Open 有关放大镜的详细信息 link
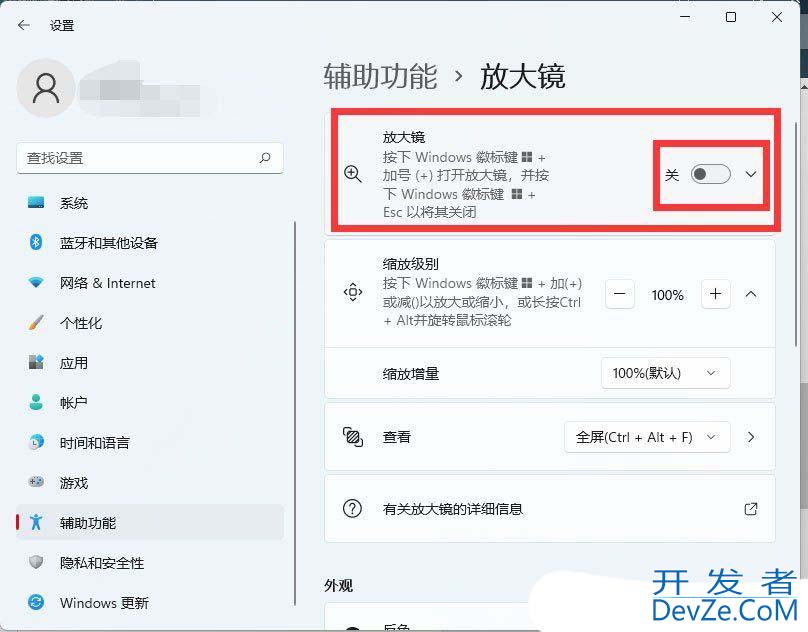The image size is (808, 632). (x=550, y=509)
